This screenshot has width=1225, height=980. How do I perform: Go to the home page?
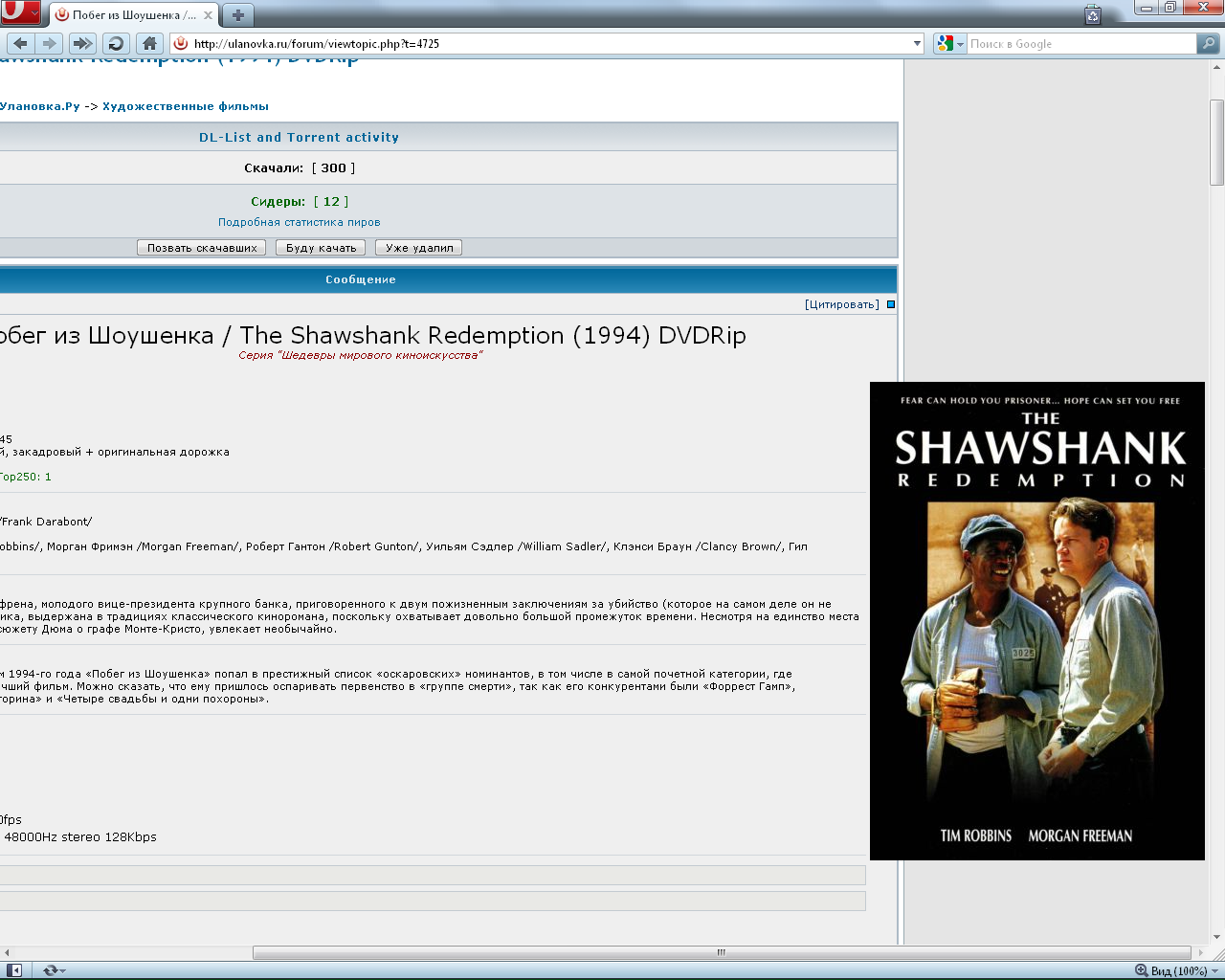pos(149,43)
